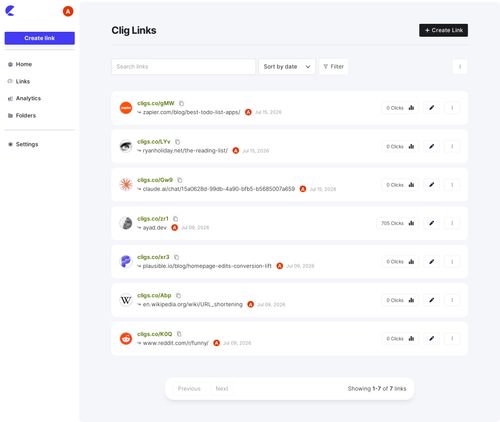Copy the cliqs.co/zr1 short link
The image size is (500, 422).
pyautogui.click(x=176, y=219)
